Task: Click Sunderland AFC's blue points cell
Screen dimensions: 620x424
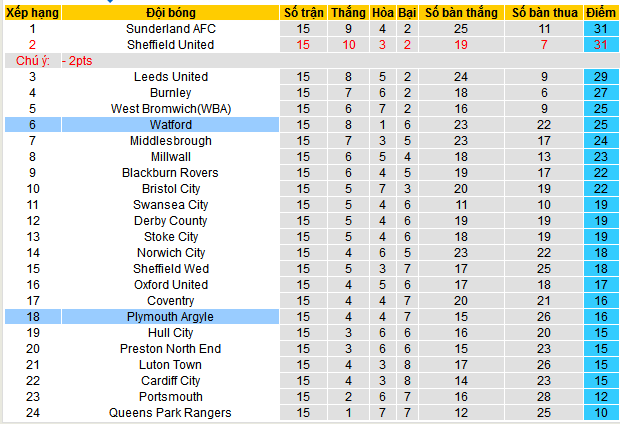Action: pos(601,29)
